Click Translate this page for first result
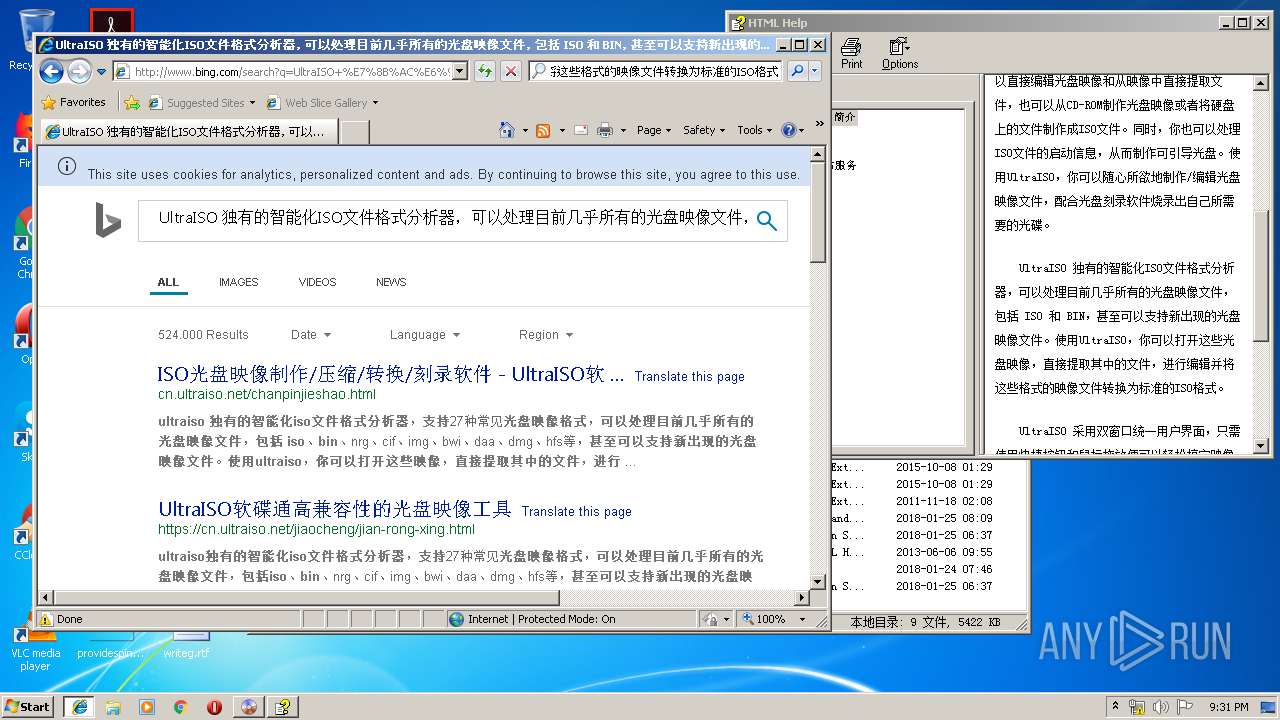The image size is (1280, 720). pyautogui.click(x=689, y=377)
